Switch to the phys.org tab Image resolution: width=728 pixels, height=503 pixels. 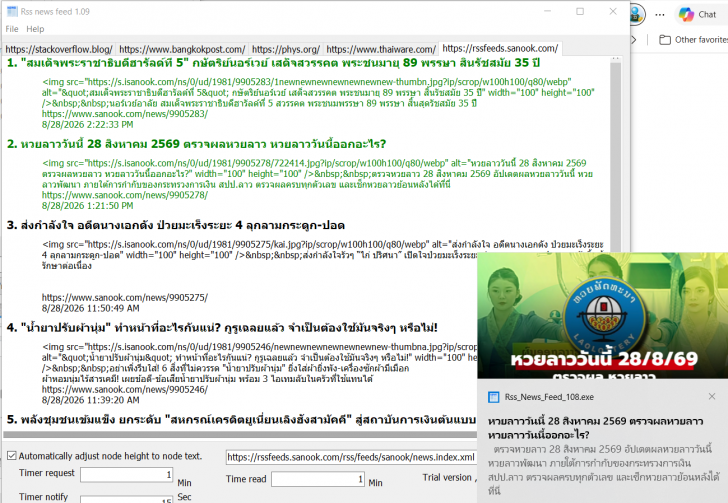pos(286,49)
